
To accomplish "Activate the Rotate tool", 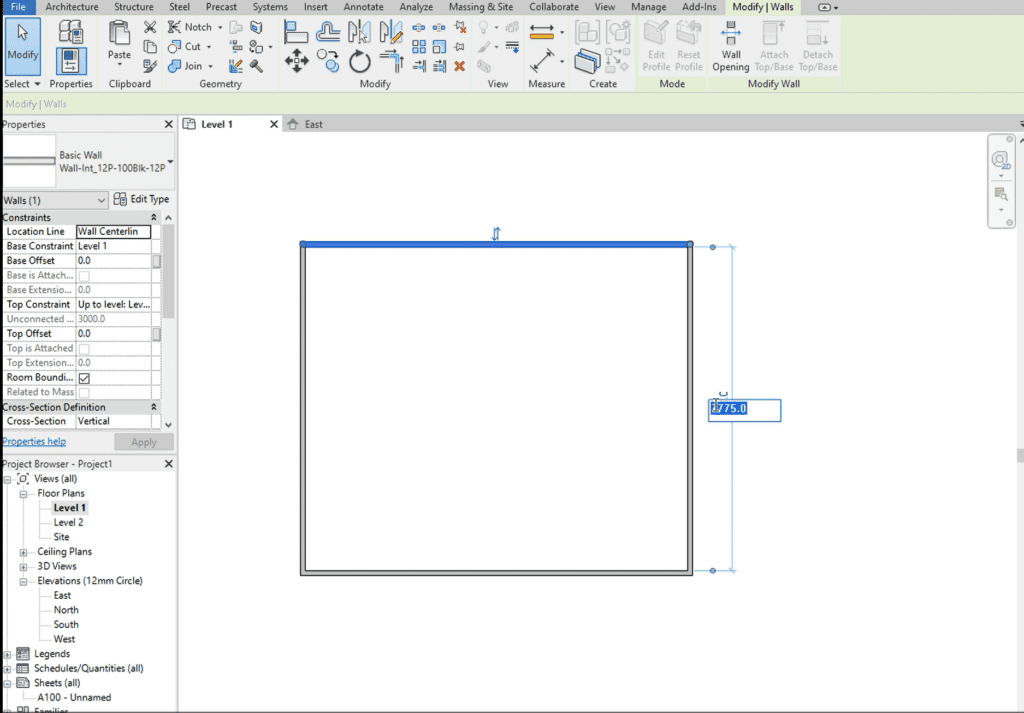I will (360, 63).
